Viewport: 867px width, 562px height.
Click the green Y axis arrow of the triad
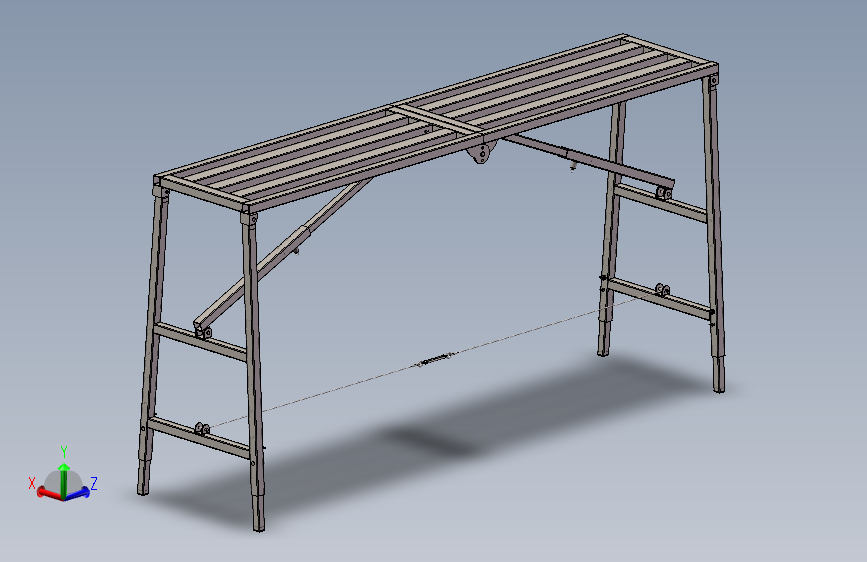coord(64,480)
